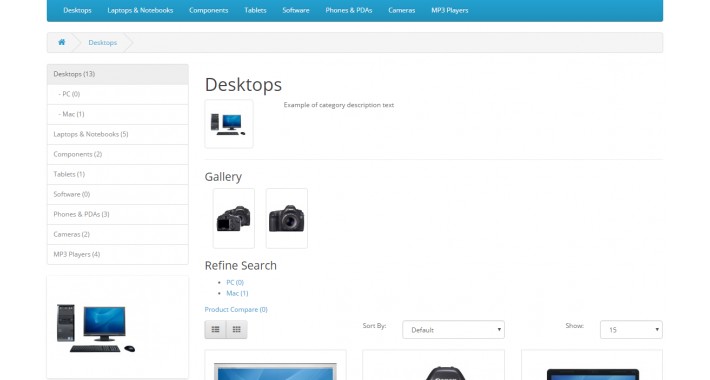Click the sidebar desktop computer banner image
710x380 pixels.
(118, 327)
